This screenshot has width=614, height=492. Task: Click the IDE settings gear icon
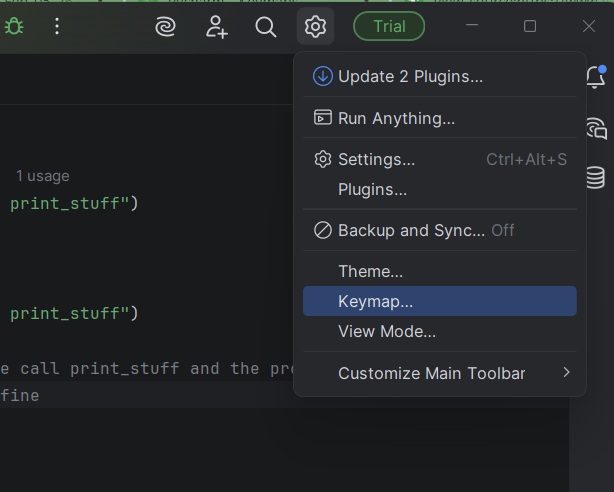[x=316, y=27]
